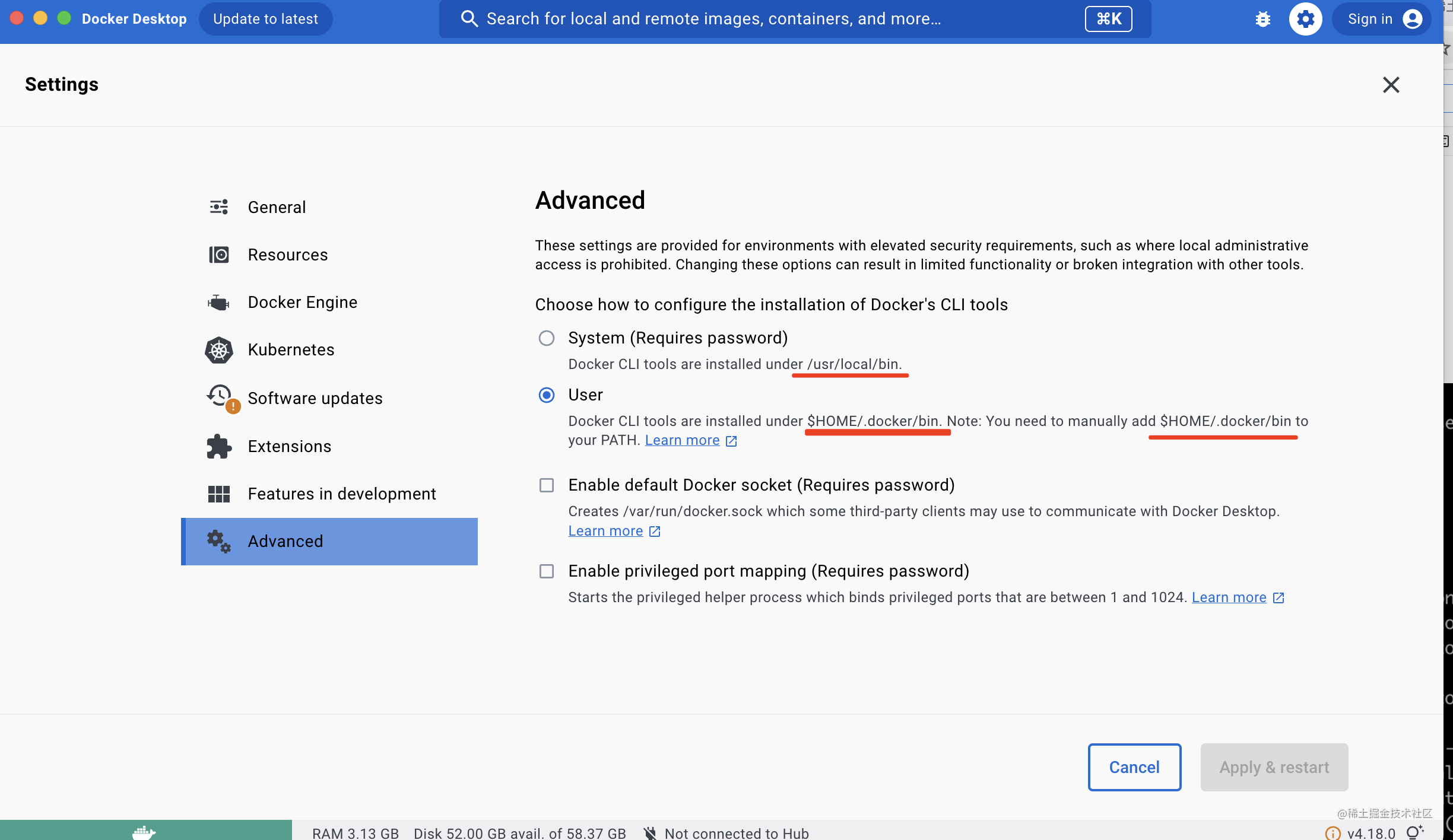Screen dimensions: 1453x840
Task: Switch to the General settings section
Action: point(277,207)
